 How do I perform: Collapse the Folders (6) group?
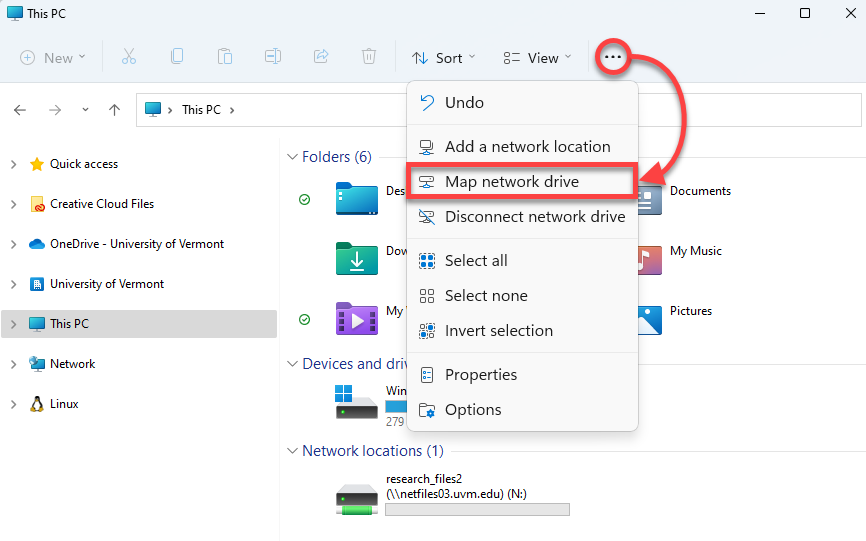pyautogui.click(x=293, y=157)
